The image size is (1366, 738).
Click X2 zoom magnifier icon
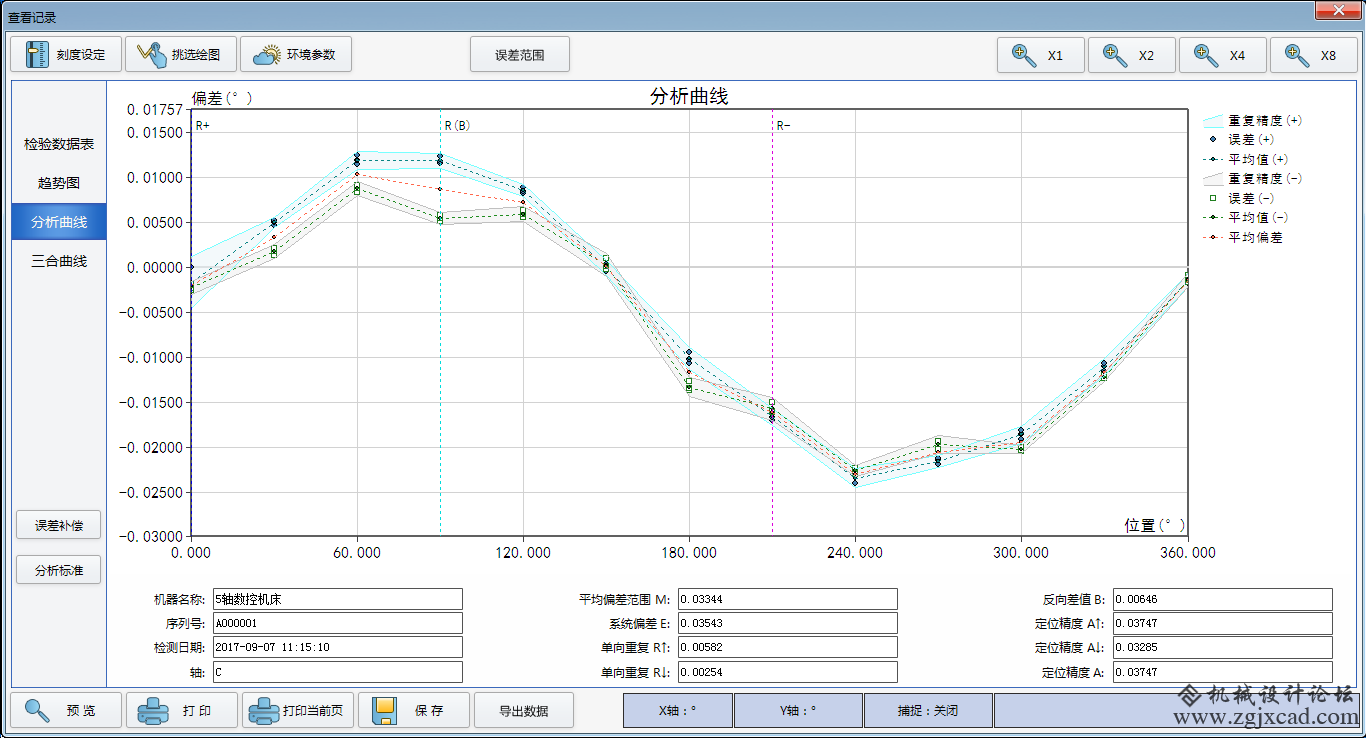click(1116, 55)
